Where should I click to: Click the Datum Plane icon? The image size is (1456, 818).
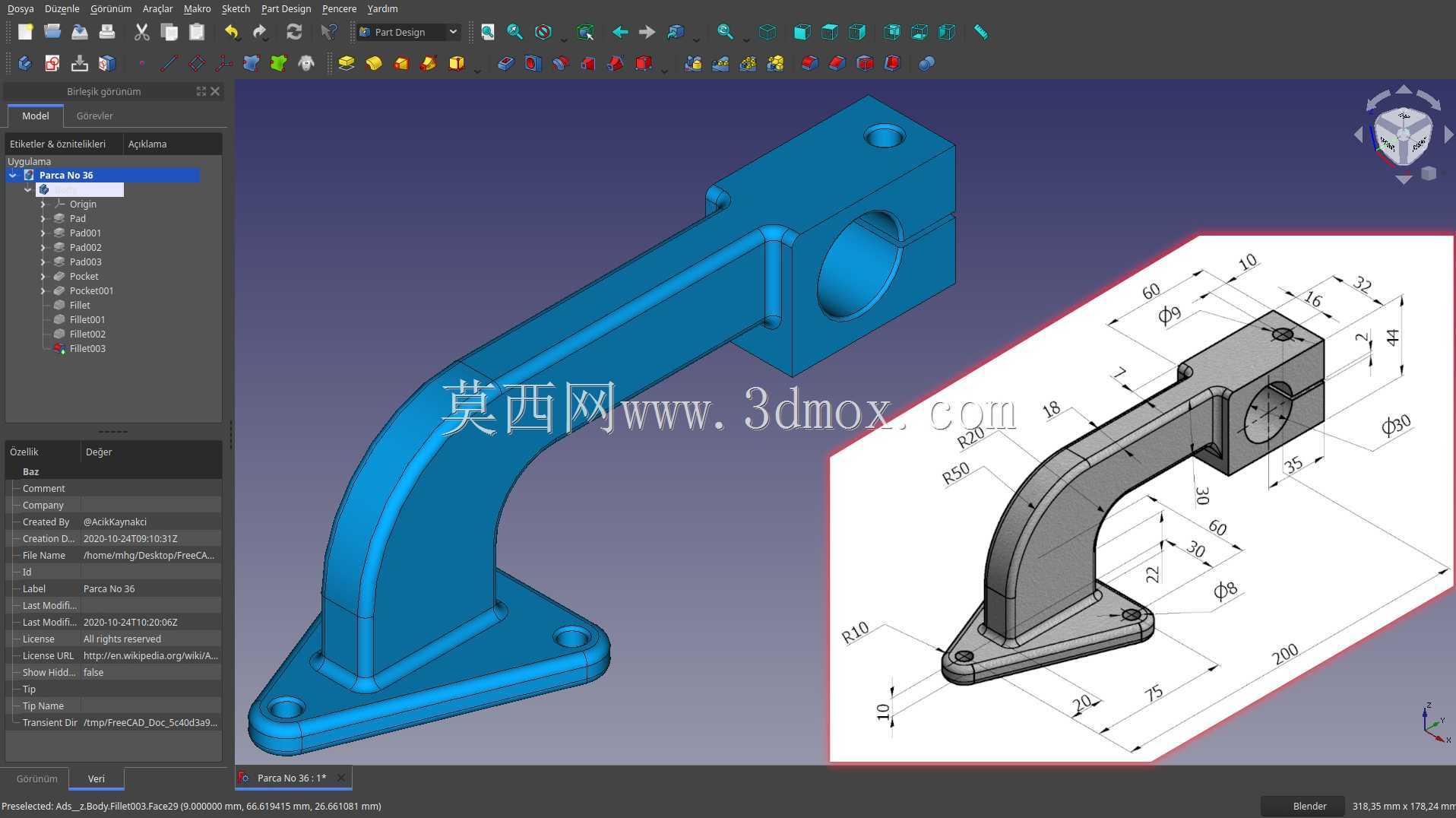[197, 63]
